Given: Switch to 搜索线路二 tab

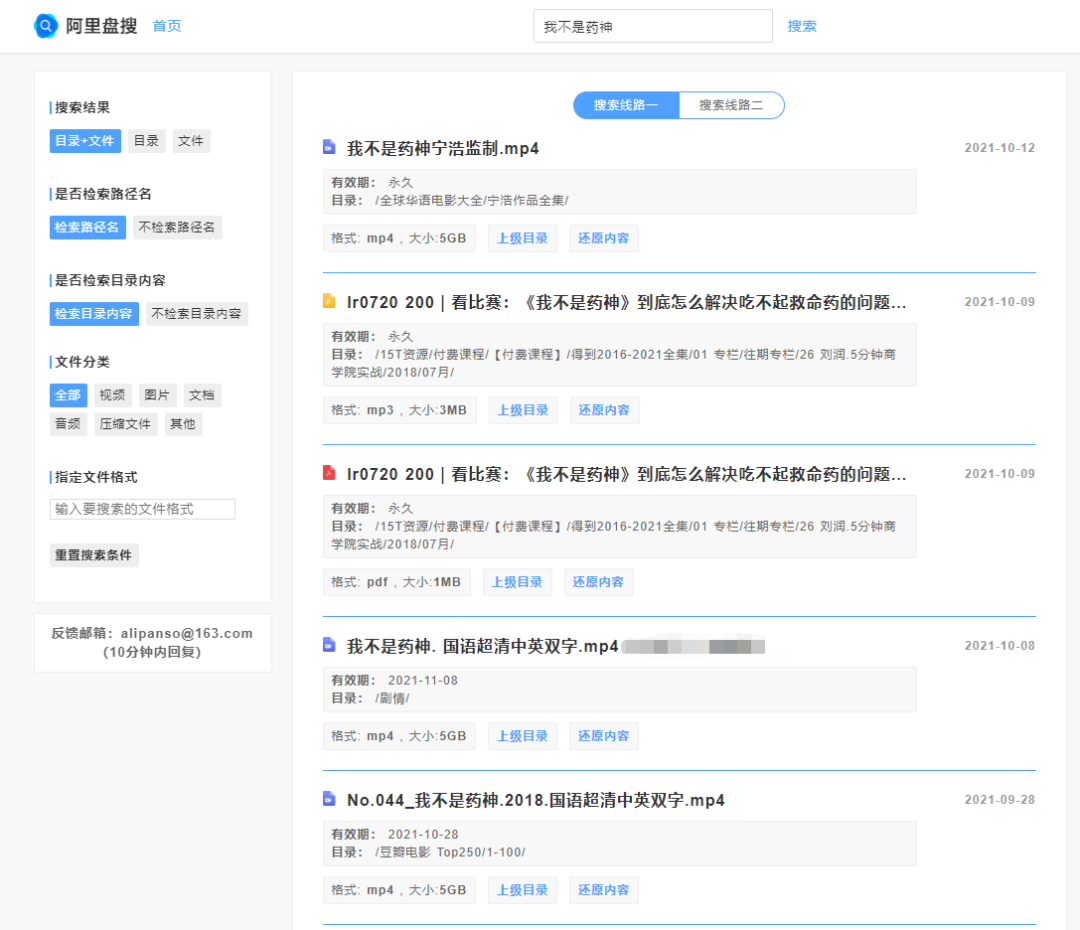Looking at the screenshot, I should (x=731, y=105).
